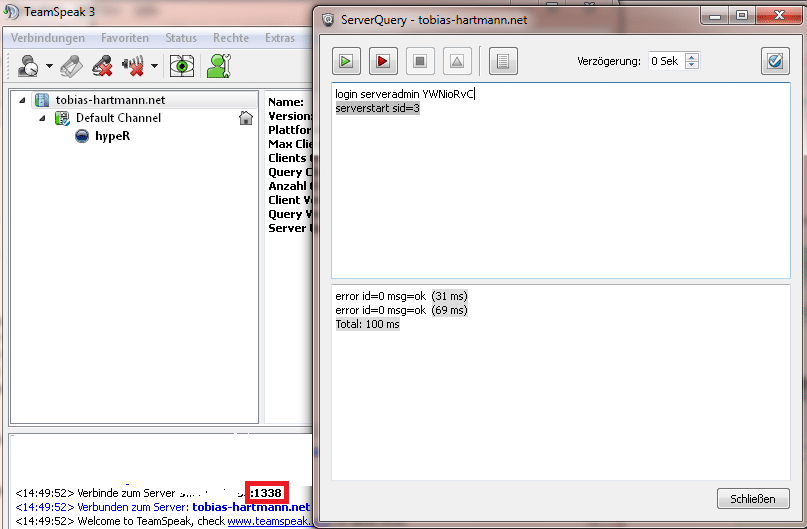The width and height of the screenshot is (807, 529).
Task: Click the tobias-hartmann.net server icon
Action: click(x=42, y=100)
